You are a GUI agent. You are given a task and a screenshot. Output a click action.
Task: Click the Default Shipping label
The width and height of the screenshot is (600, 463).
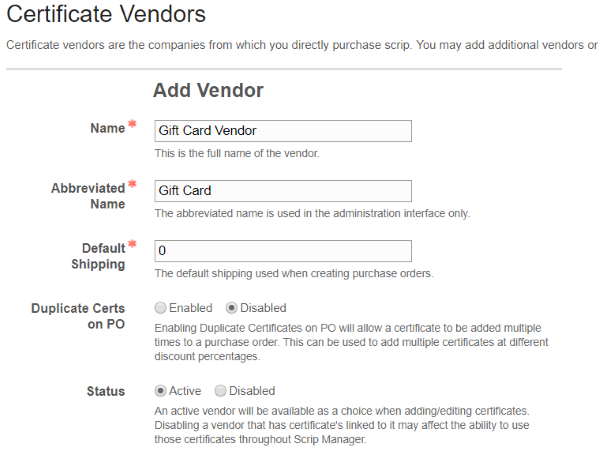pos(98,256)
